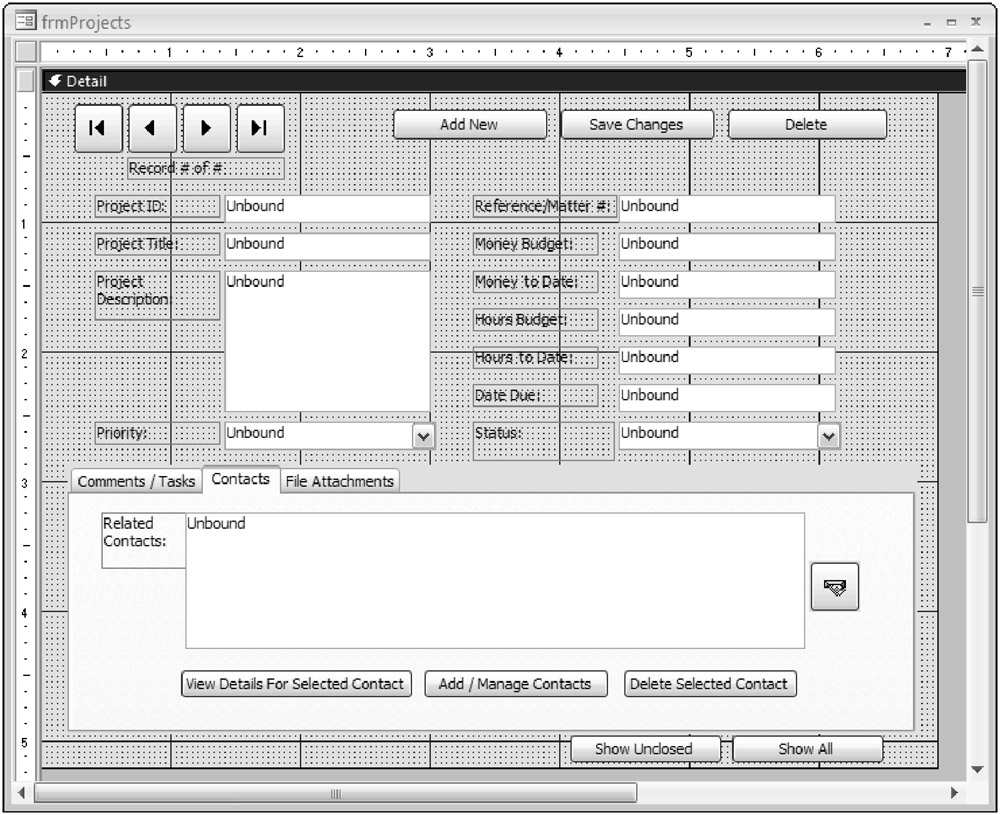Click the horizontal scrollbar thumb
Viewport: 1000px width, 815px height.
tap(335, 793)
